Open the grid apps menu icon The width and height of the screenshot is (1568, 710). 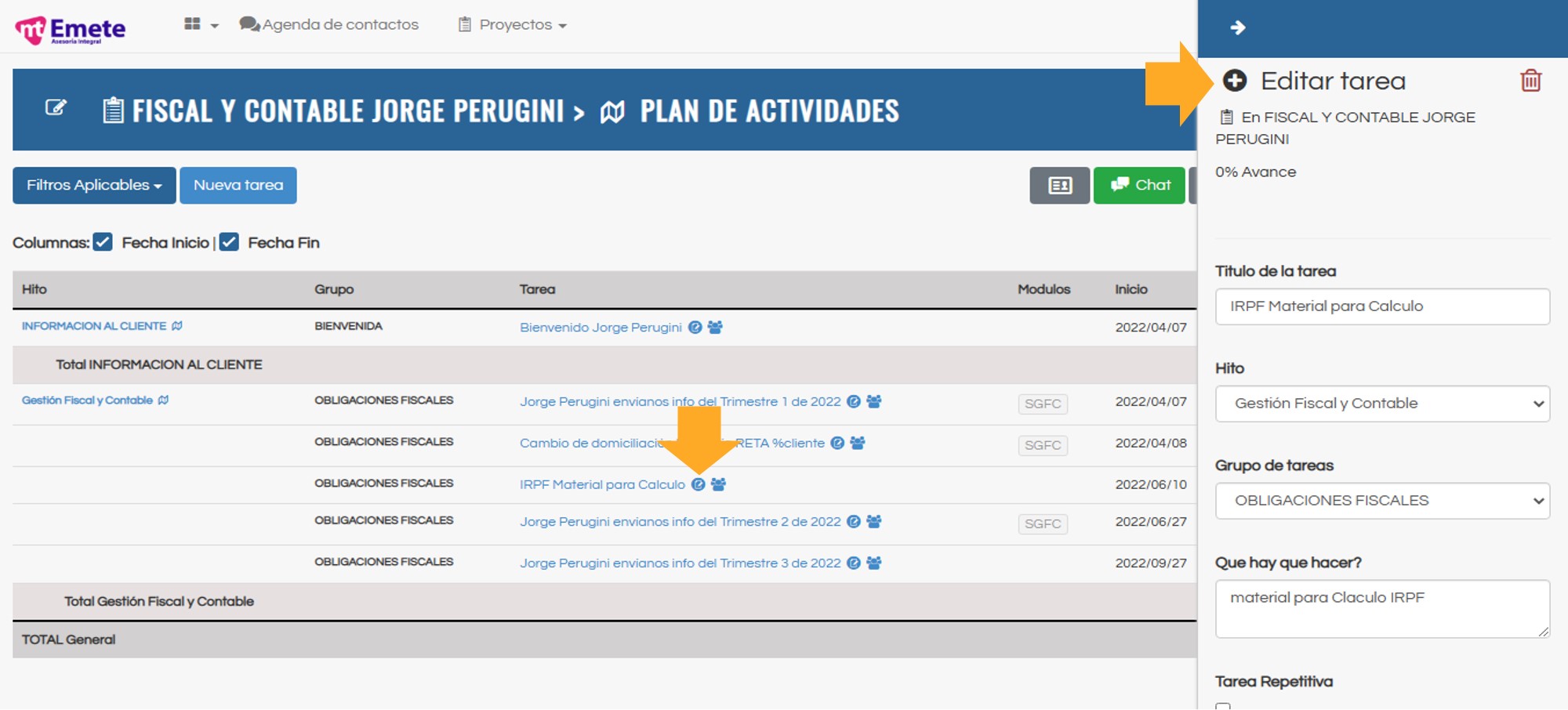tap(193, 24)
